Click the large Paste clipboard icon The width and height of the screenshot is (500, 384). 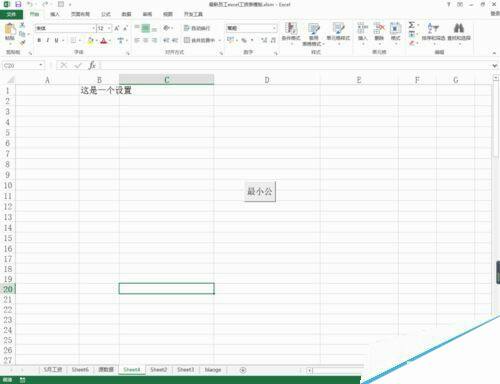pyautogui.click(x=10, y=29)
